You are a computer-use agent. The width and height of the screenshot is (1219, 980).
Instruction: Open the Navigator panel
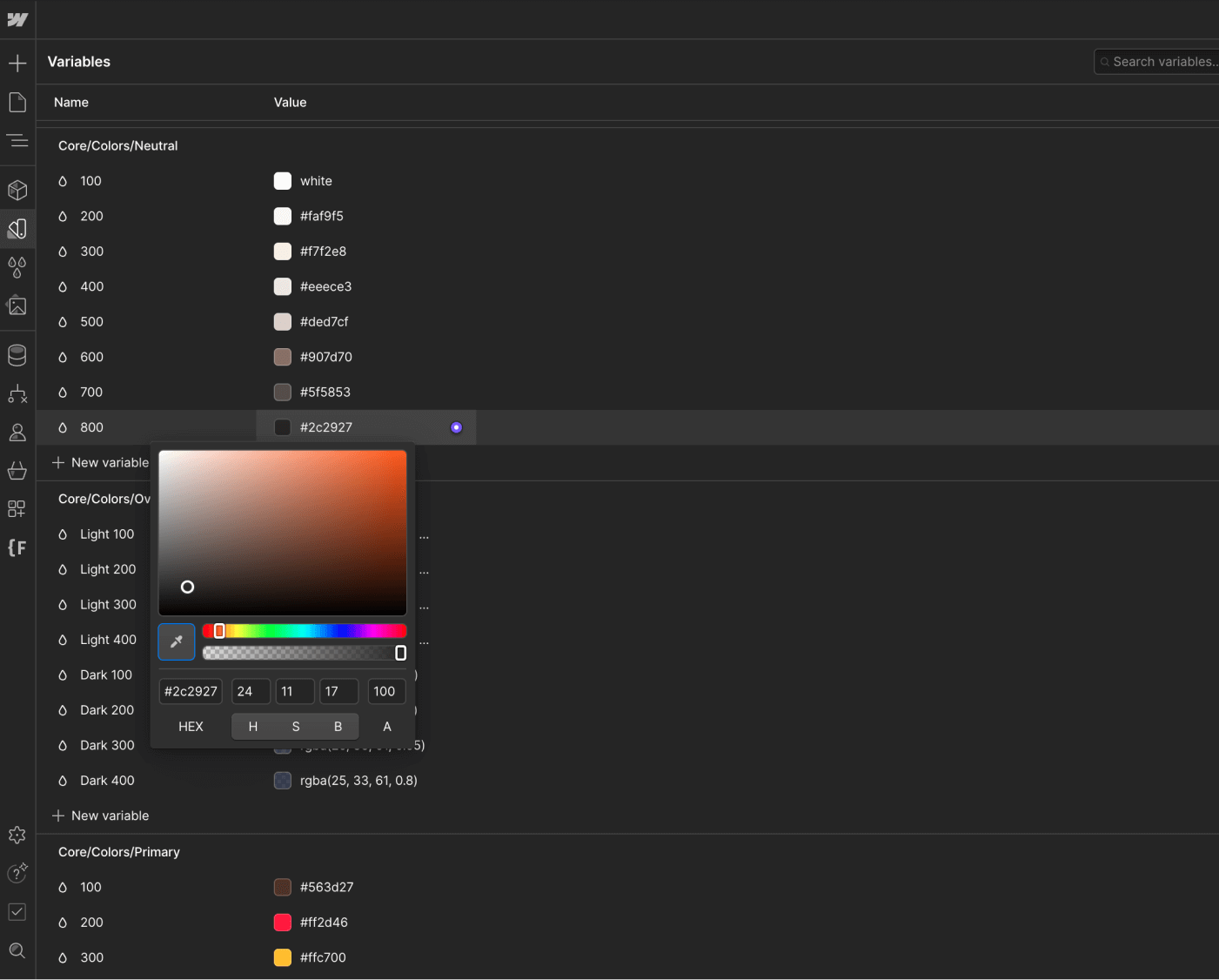click(x=17, y=140)
